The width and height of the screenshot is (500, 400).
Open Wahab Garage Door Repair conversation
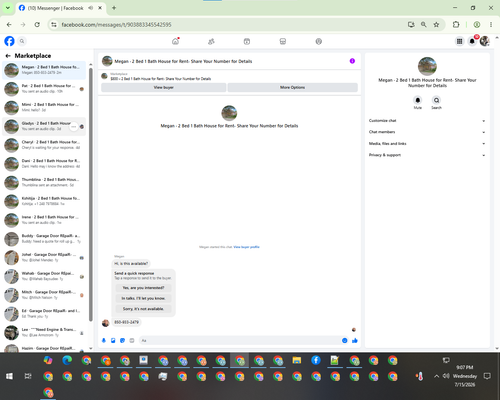pos(44,276)
